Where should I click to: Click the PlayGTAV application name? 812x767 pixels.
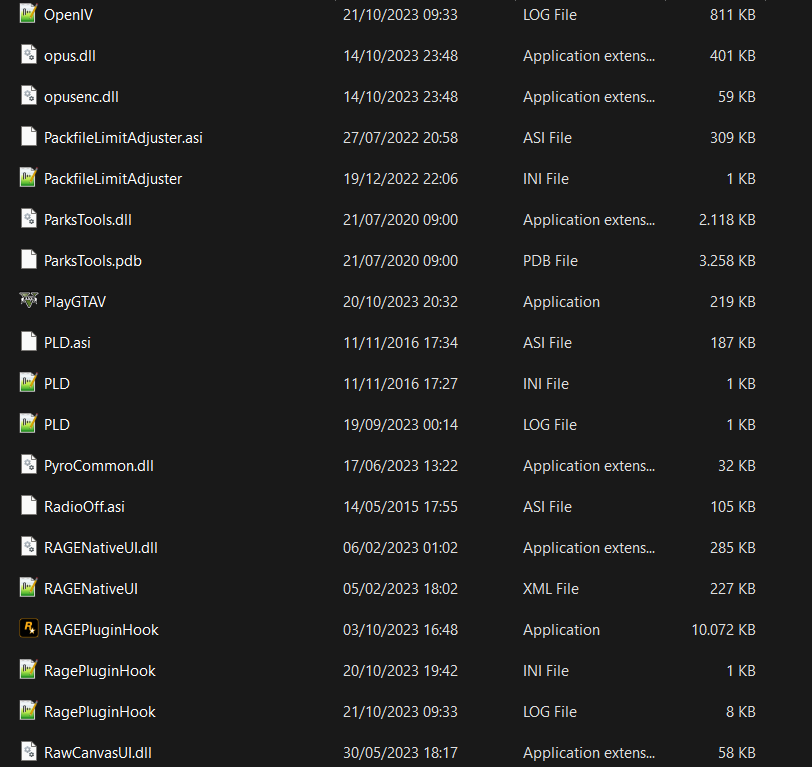click(x=75, y=302)
